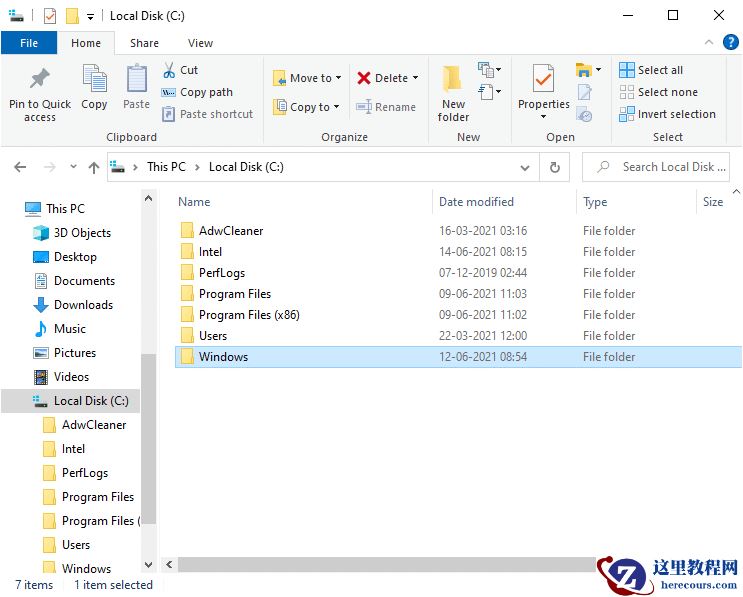This screenshot has height=597, width=743.
Task: Click Select all in ribbon
Action: pos(651,70)
